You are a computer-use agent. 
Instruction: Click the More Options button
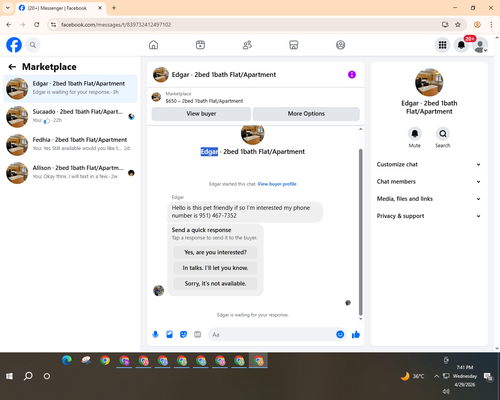coord(306,114)
